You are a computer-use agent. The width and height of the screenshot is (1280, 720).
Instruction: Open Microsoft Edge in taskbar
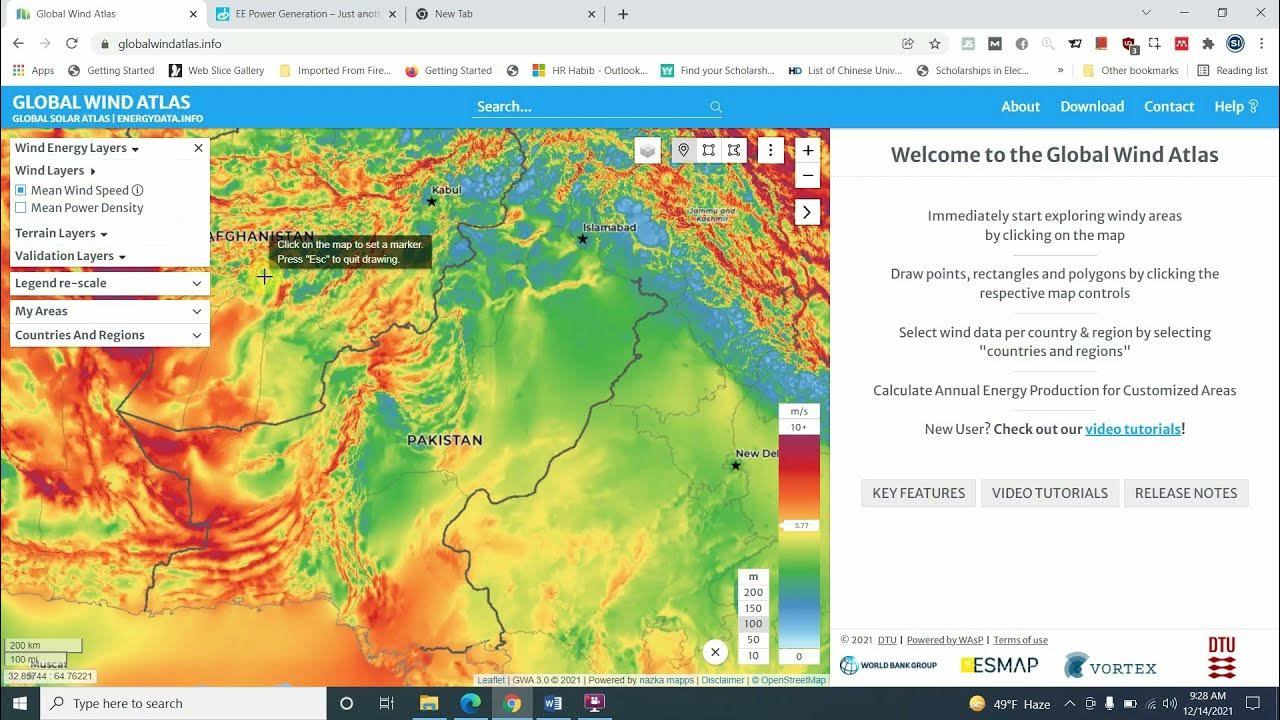[x=470, y=703]
